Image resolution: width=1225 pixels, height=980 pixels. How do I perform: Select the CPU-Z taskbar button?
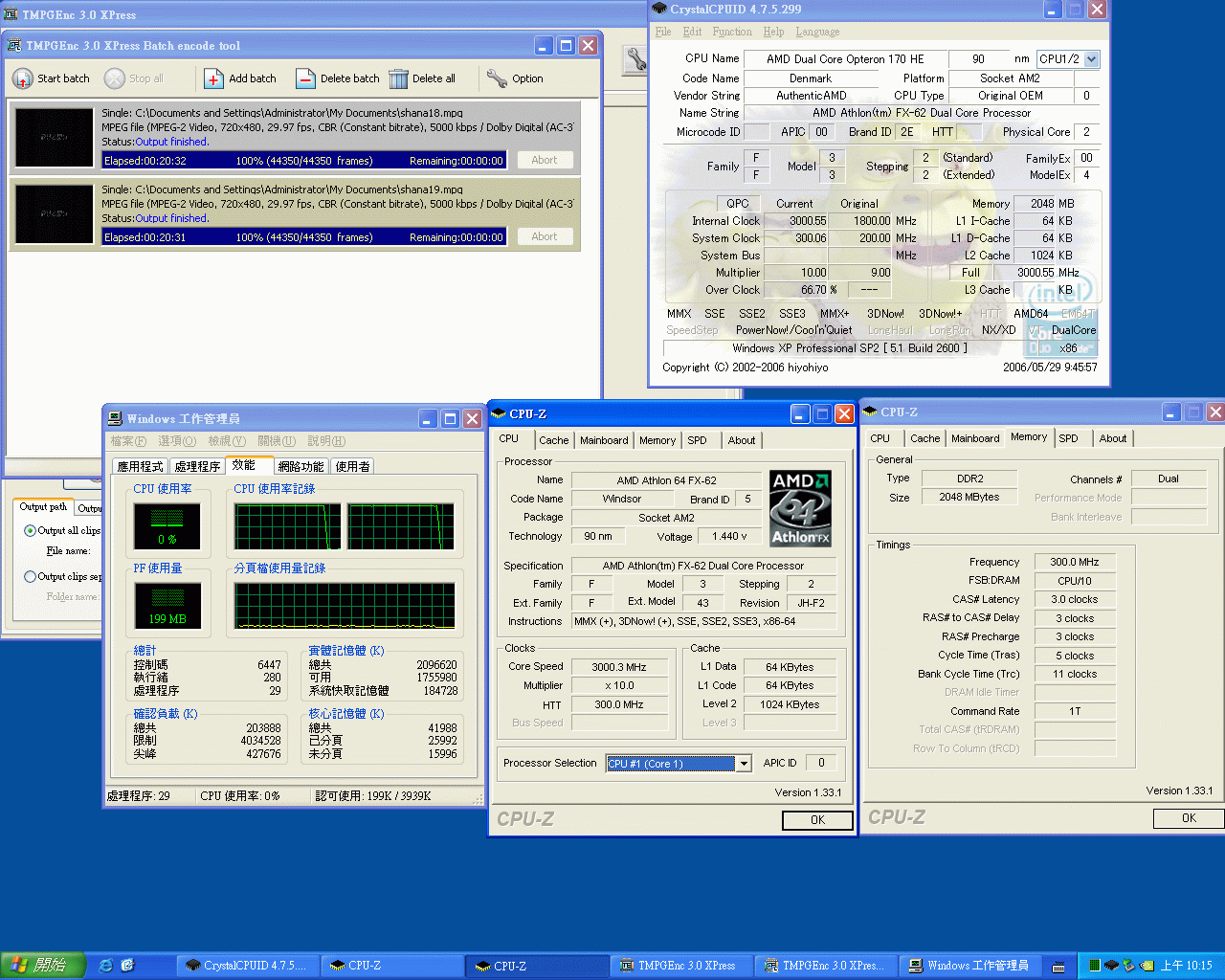pyautogui.click(x=392, y=966)
